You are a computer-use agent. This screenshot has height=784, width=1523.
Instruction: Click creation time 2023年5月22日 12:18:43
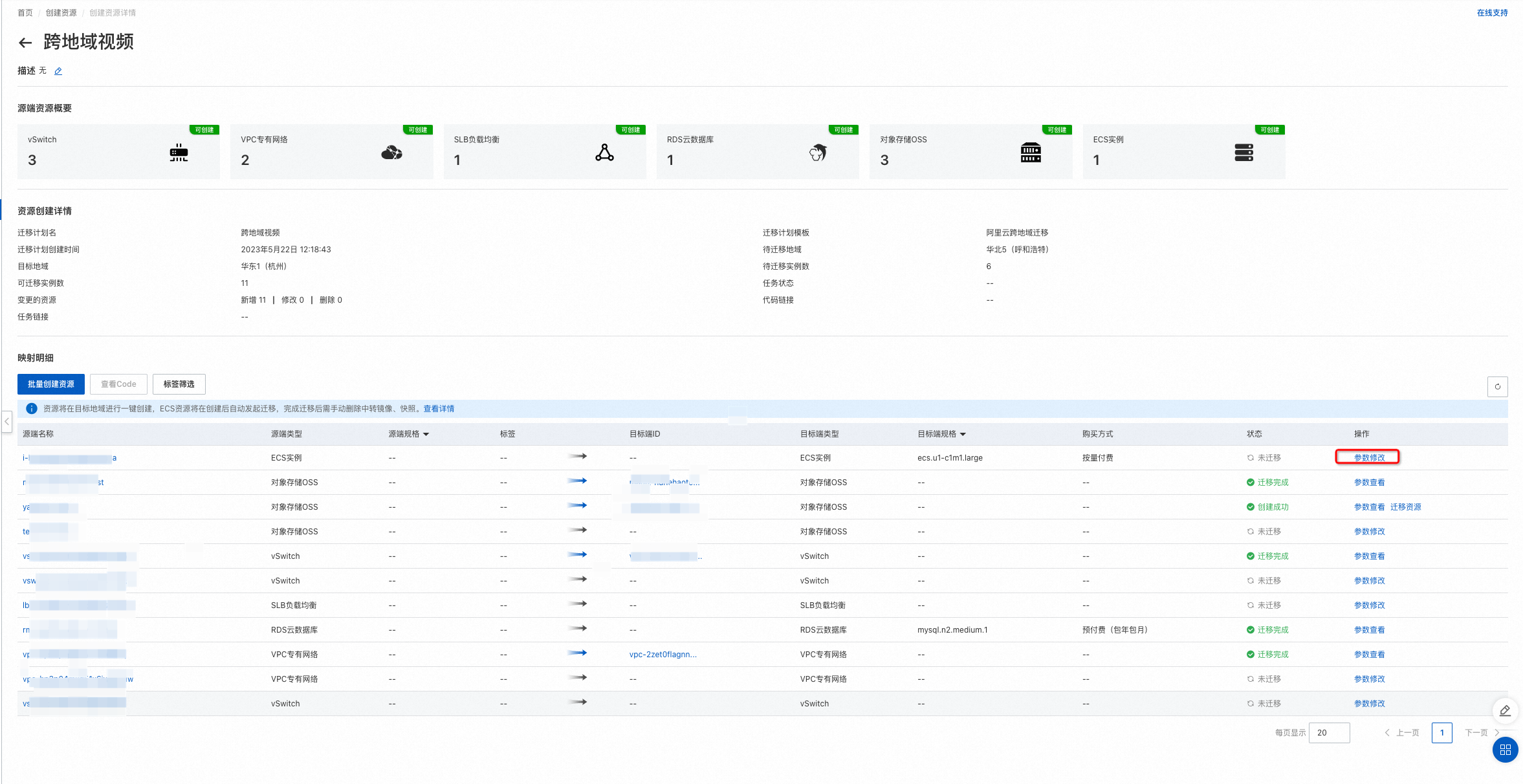[x=285, y=250]
